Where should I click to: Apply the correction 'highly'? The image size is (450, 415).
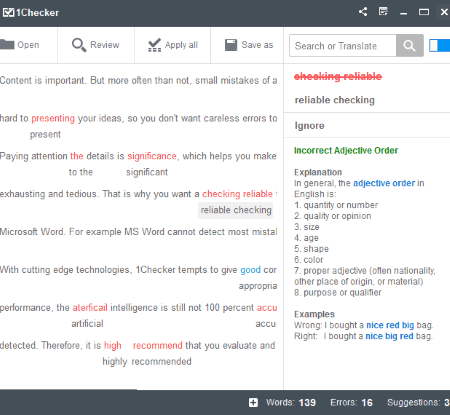point(115,362)
